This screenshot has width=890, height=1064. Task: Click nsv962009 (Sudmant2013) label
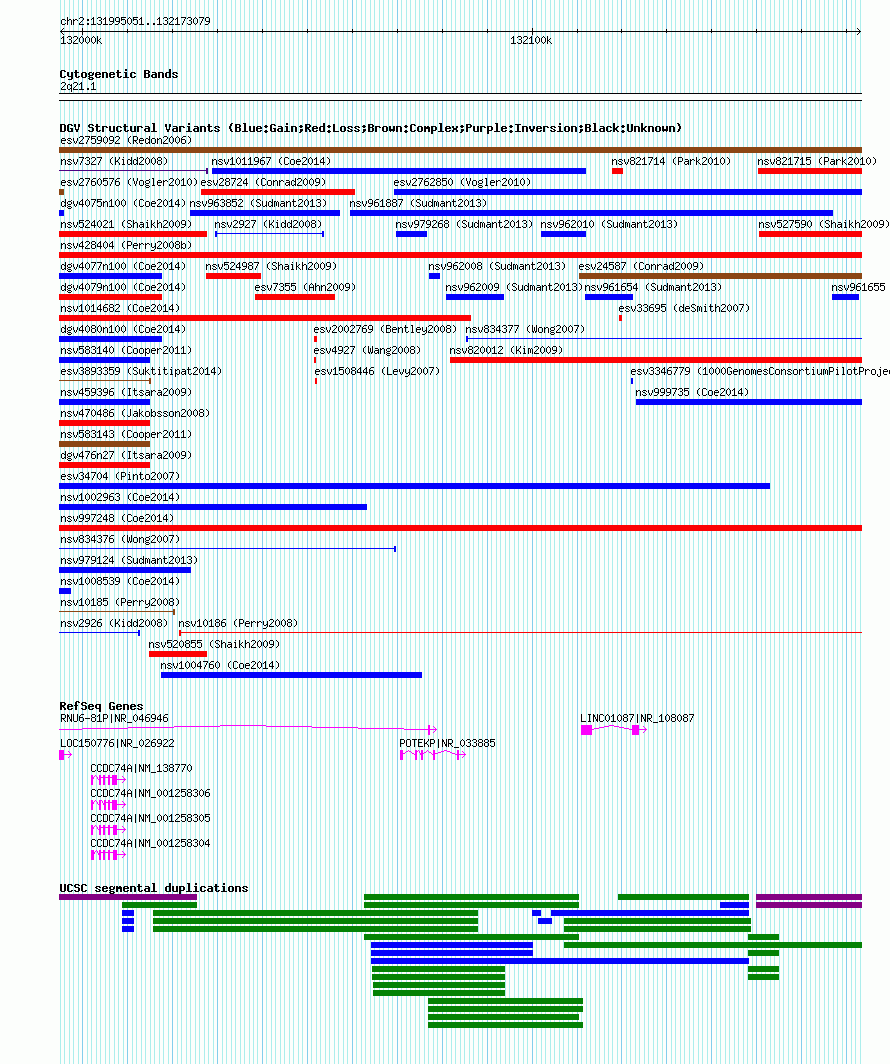coord(514,288)
